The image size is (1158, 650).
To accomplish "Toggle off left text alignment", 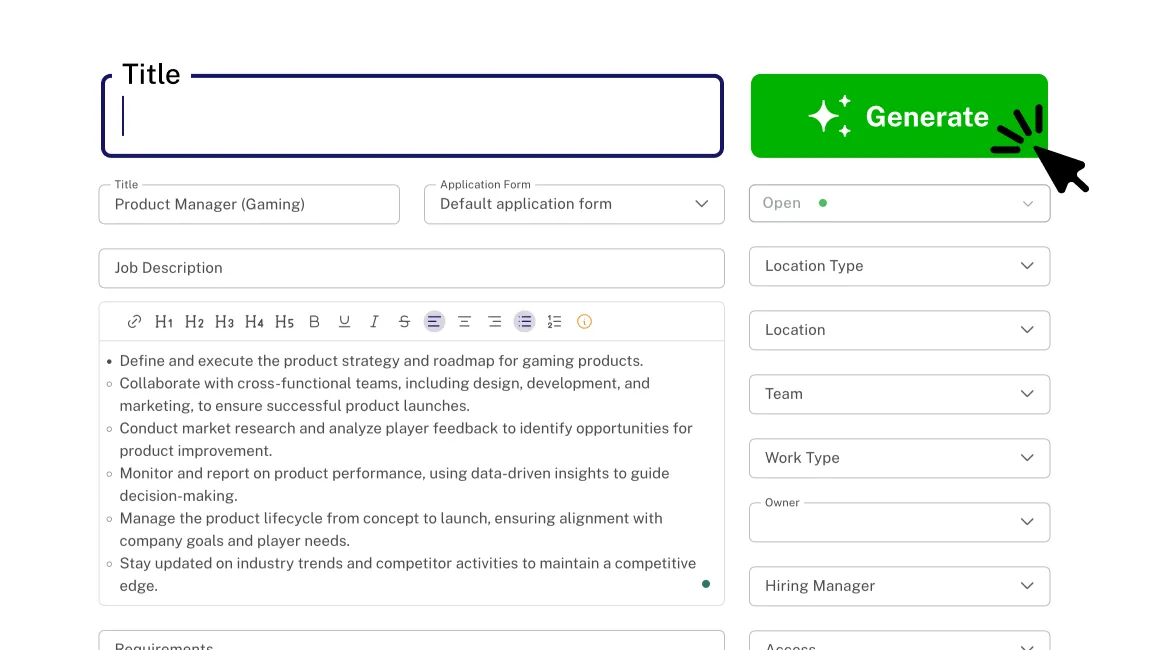I will pyautogui.click(x=434, y=321).
